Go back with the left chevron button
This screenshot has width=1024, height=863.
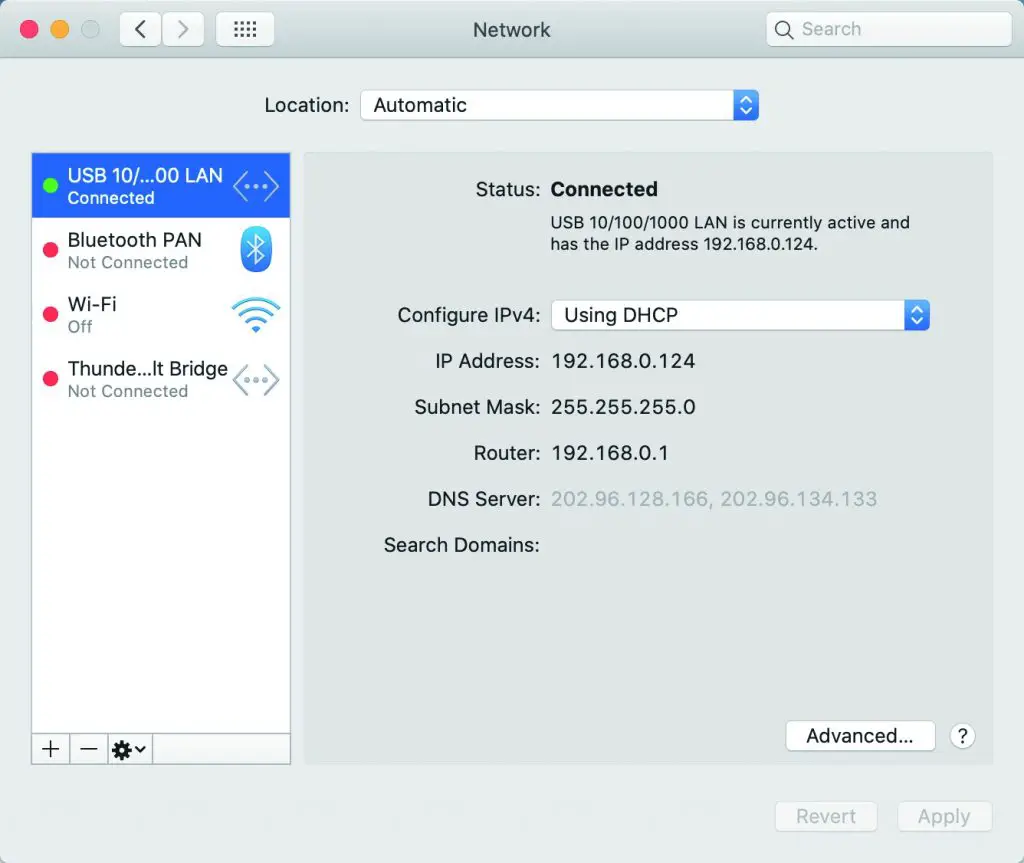click(140, 29)
